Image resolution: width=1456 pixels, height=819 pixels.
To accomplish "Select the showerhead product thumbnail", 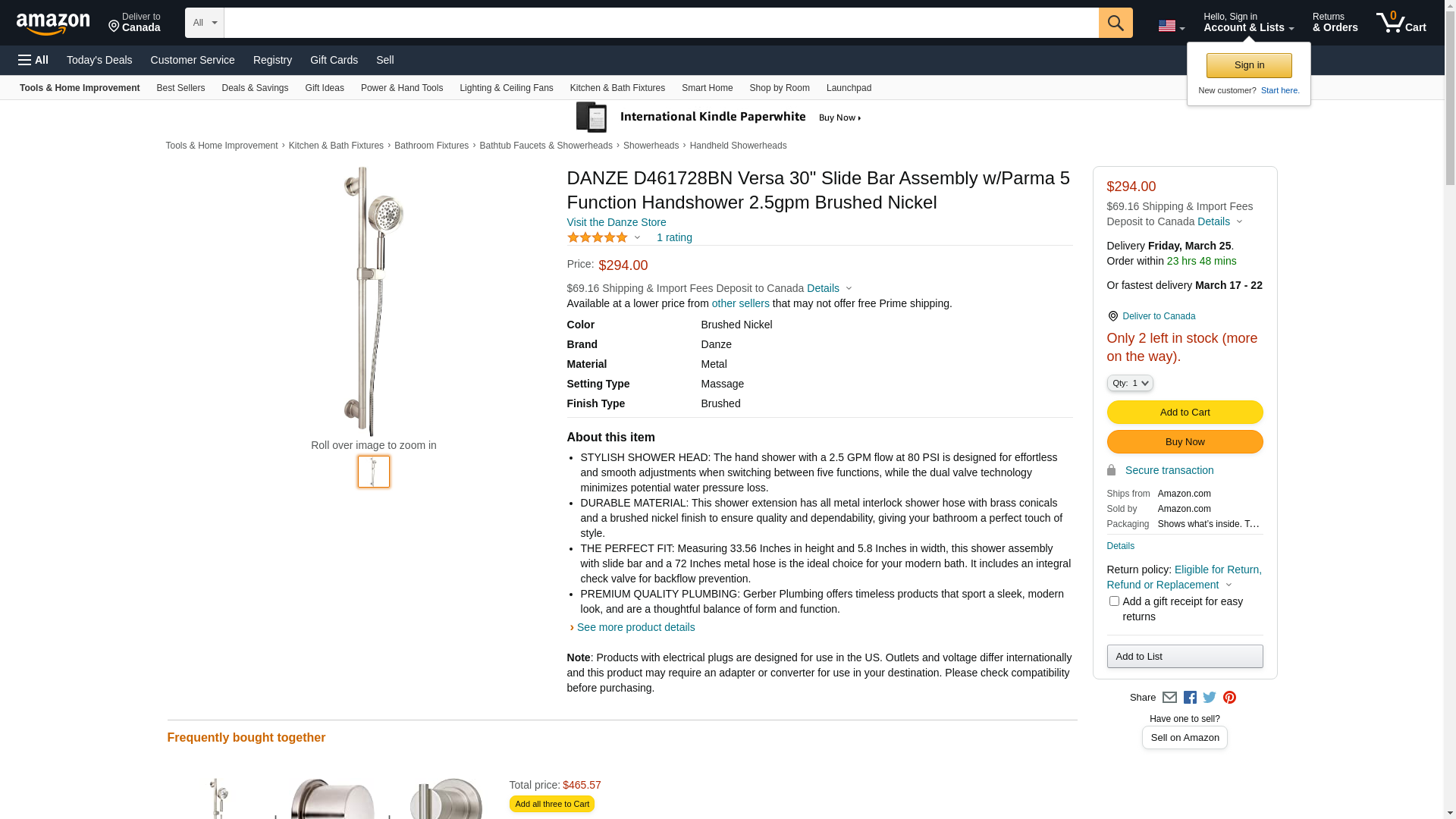I will [x=374, y=472].
